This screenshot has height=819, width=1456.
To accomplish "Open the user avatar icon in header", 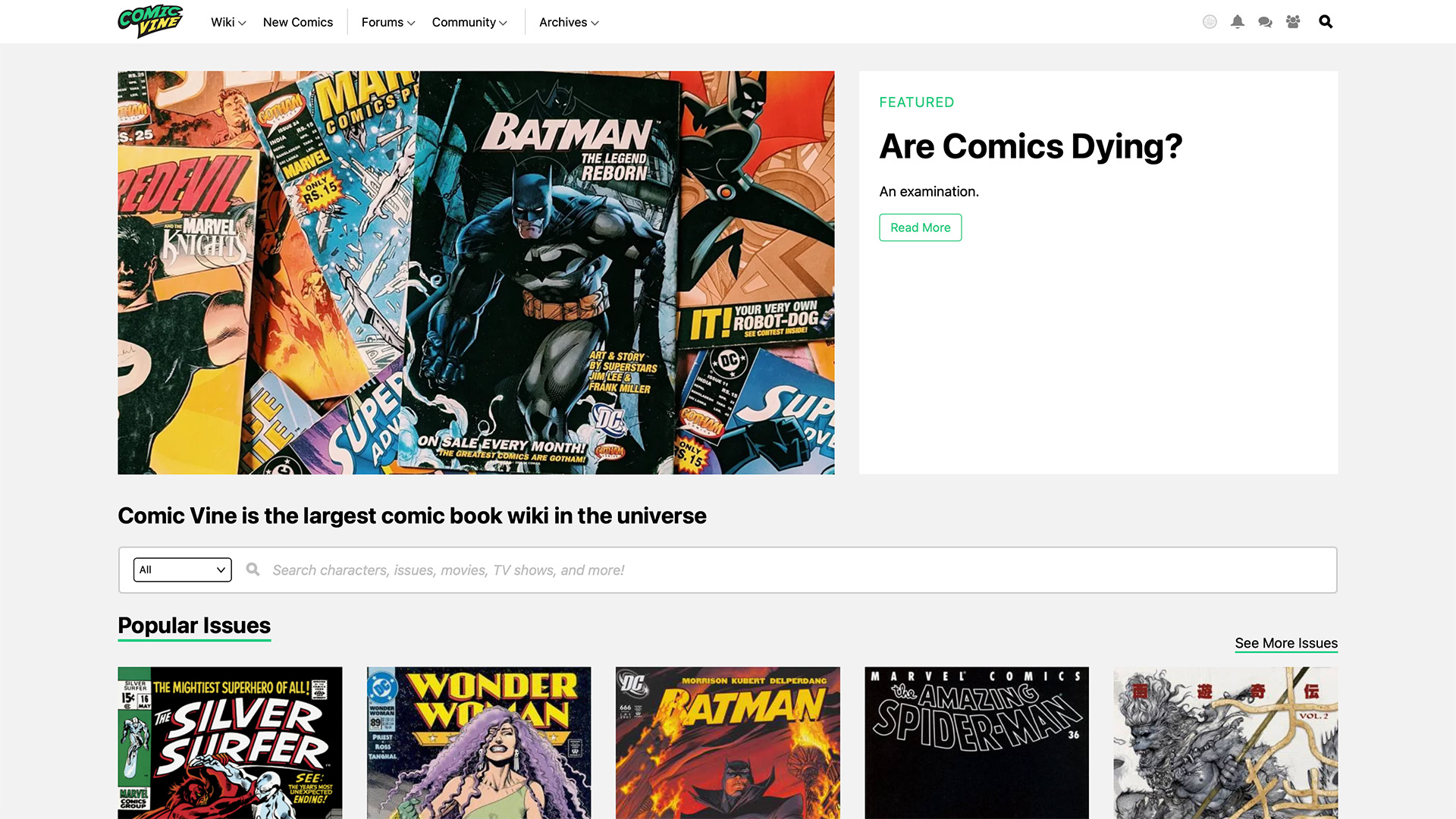I will [x=1210, y=22].
